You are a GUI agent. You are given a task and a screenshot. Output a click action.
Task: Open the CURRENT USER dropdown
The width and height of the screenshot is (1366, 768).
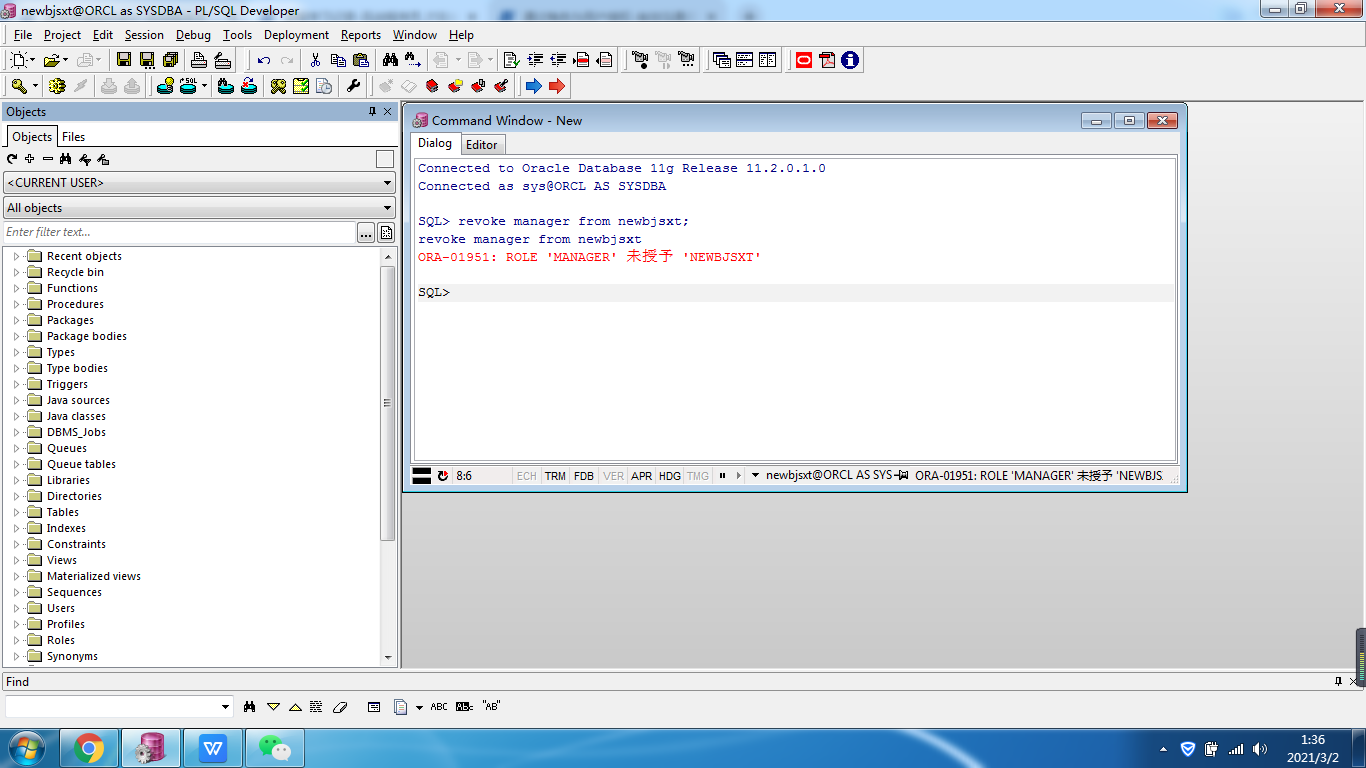pyautogui.click(x=200, y=183)
